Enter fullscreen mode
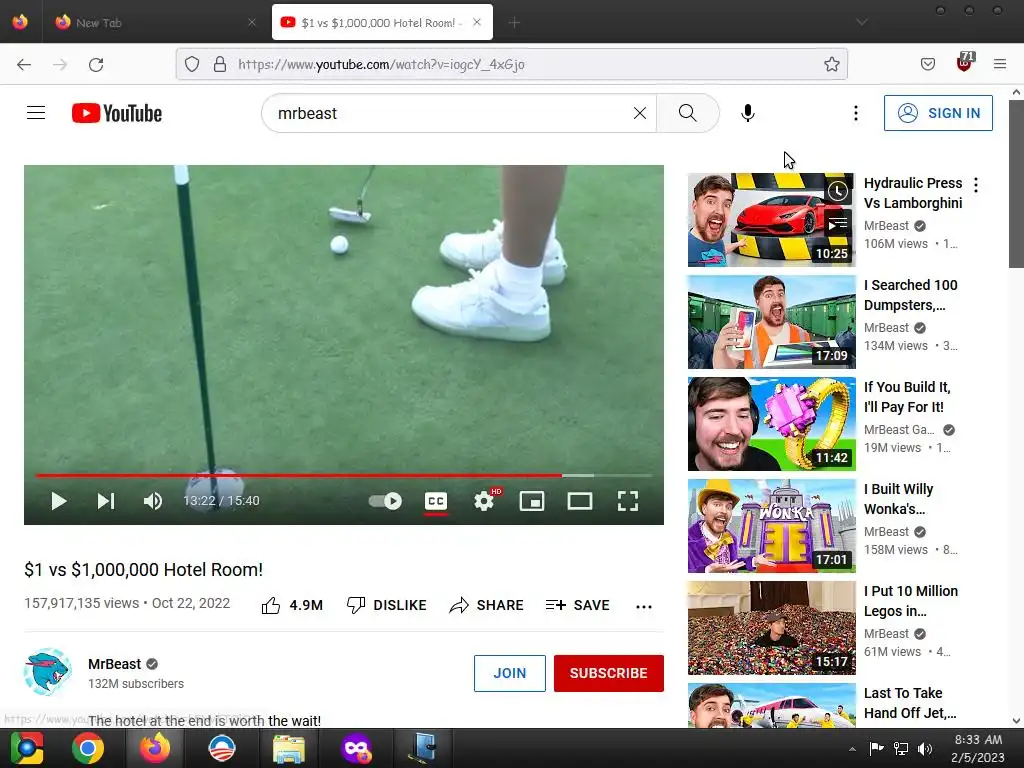 pos(628,501)
